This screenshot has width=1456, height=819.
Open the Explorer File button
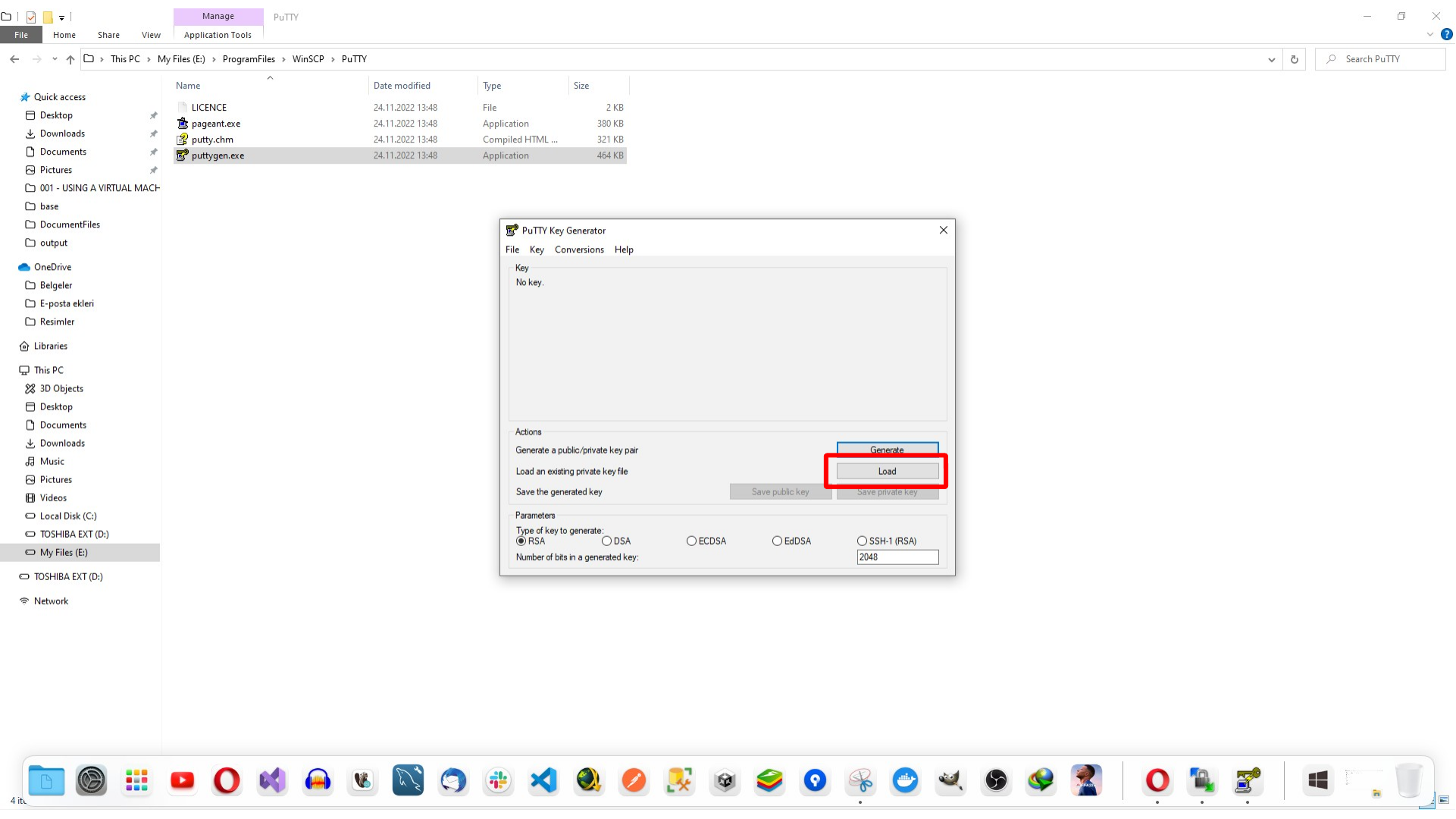click(21, 35)
